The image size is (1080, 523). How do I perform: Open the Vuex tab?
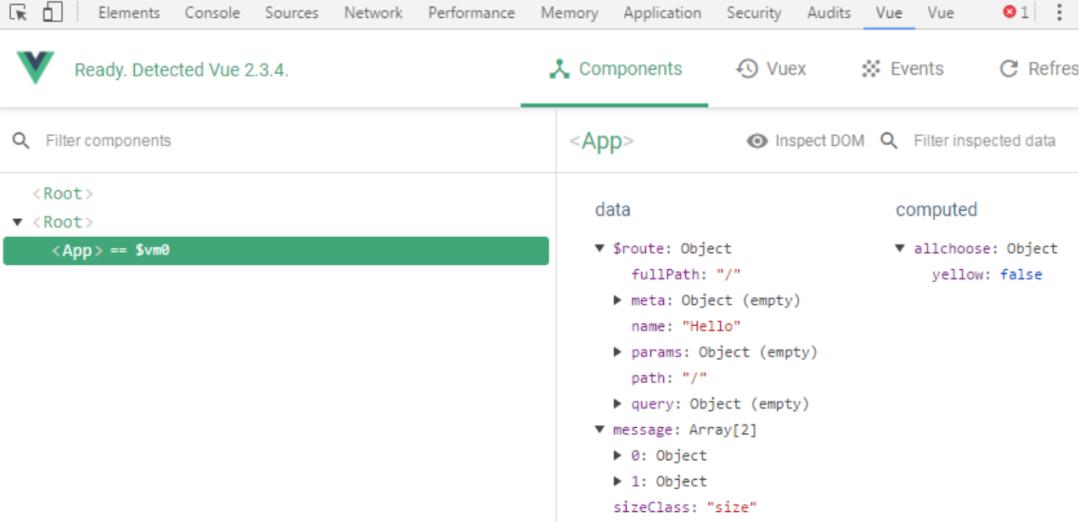[771, 69]
